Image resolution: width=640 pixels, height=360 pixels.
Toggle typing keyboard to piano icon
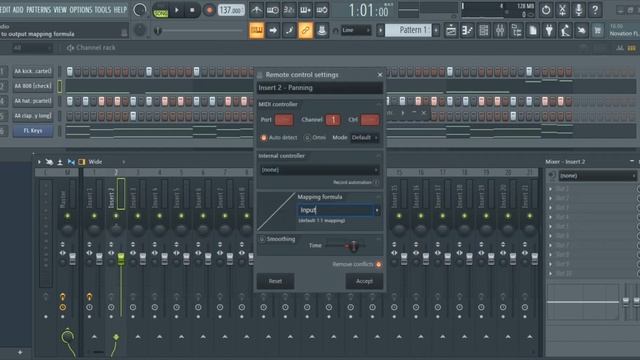click(256, 30)
